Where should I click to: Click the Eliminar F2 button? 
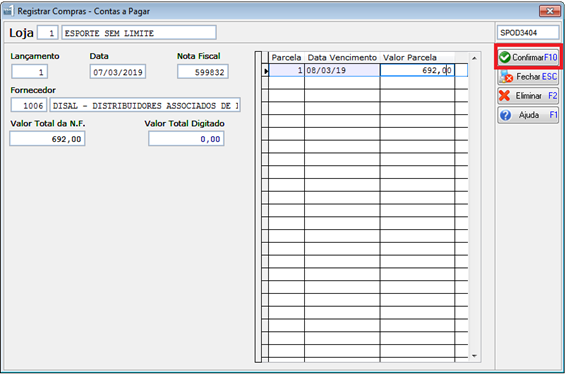tap(528, 96)
